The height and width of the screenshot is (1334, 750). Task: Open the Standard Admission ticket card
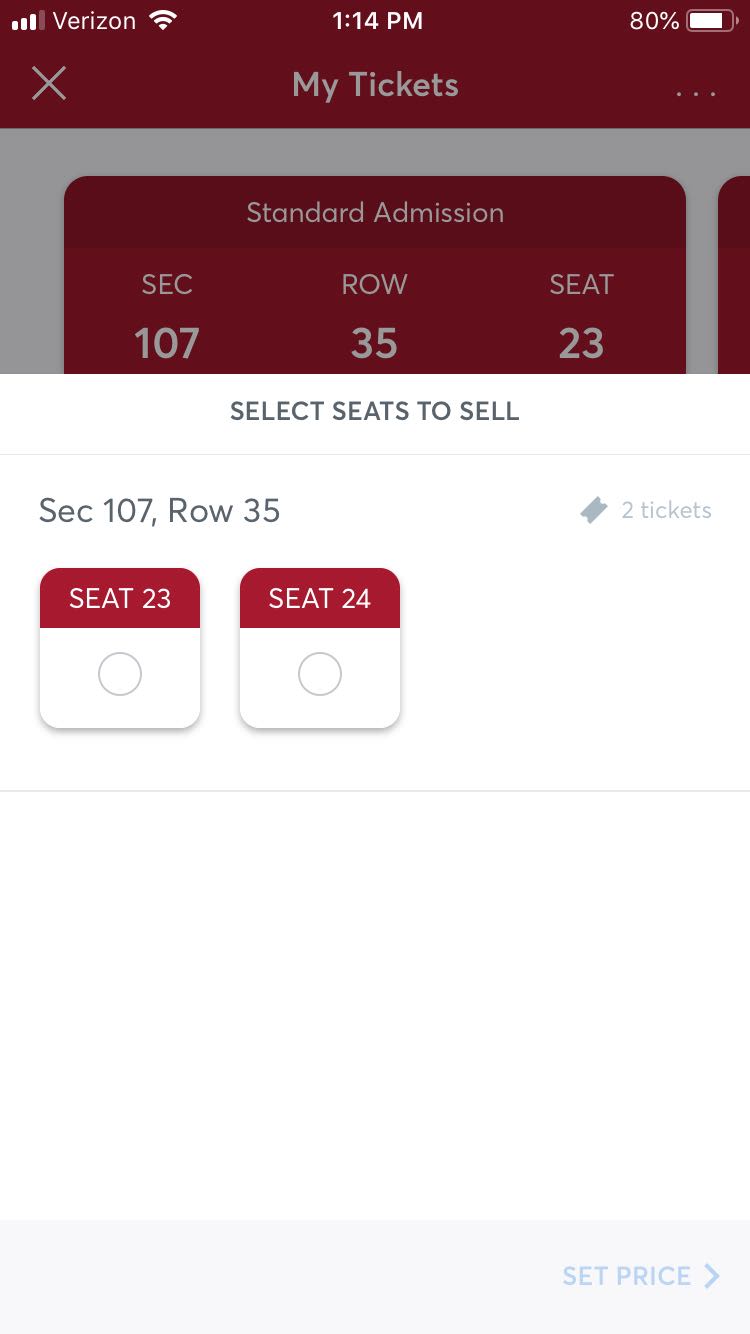(375, 213)
